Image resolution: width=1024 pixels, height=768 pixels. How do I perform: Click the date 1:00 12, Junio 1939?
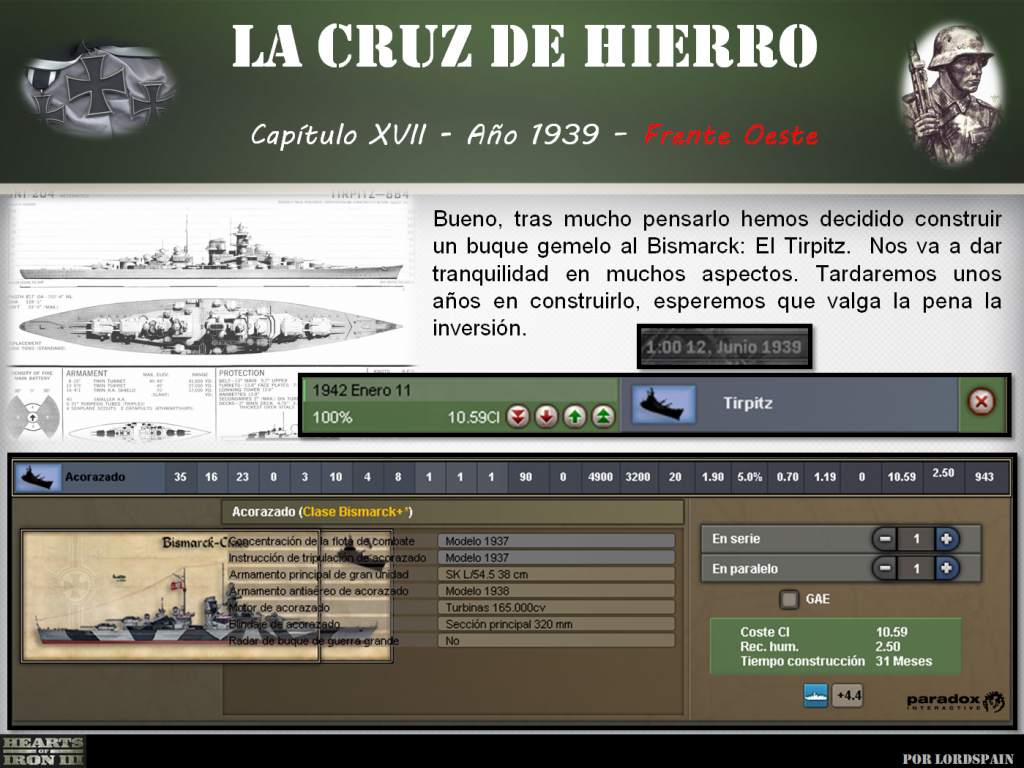(x=724, y=347)
